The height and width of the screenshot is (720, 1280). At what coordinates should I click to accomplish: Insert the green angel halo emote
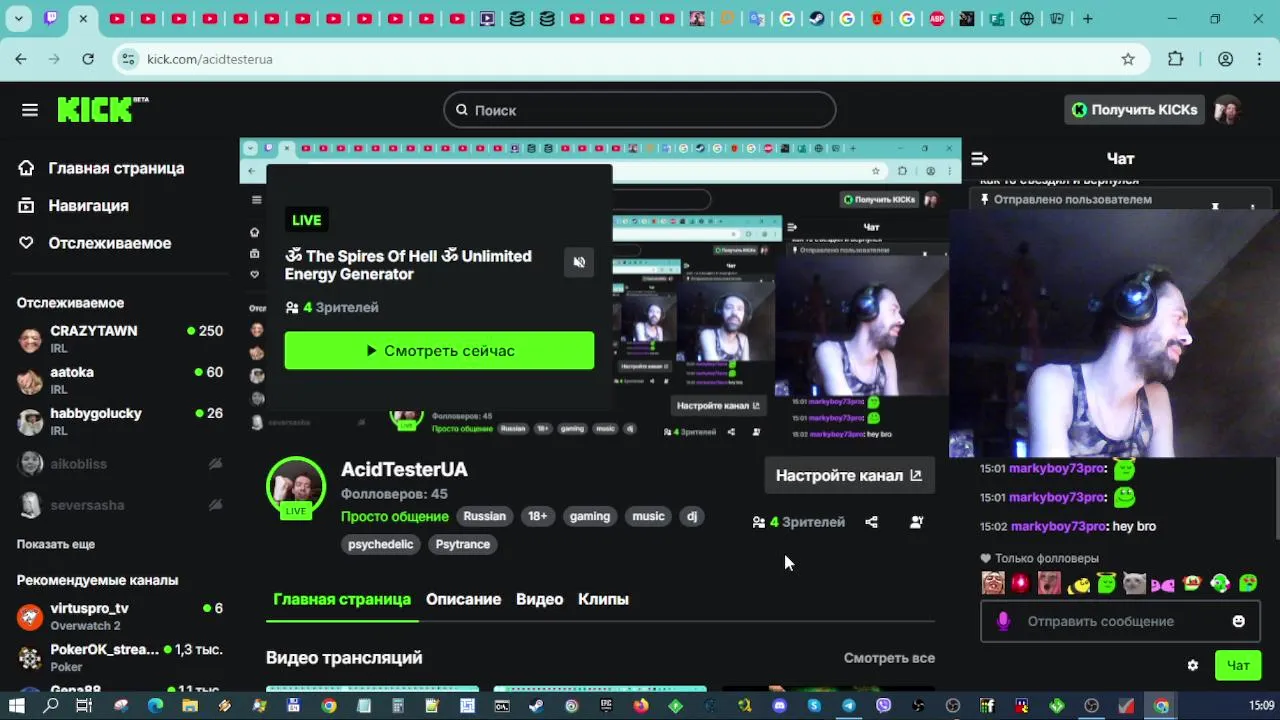(x=1106, y=583)
